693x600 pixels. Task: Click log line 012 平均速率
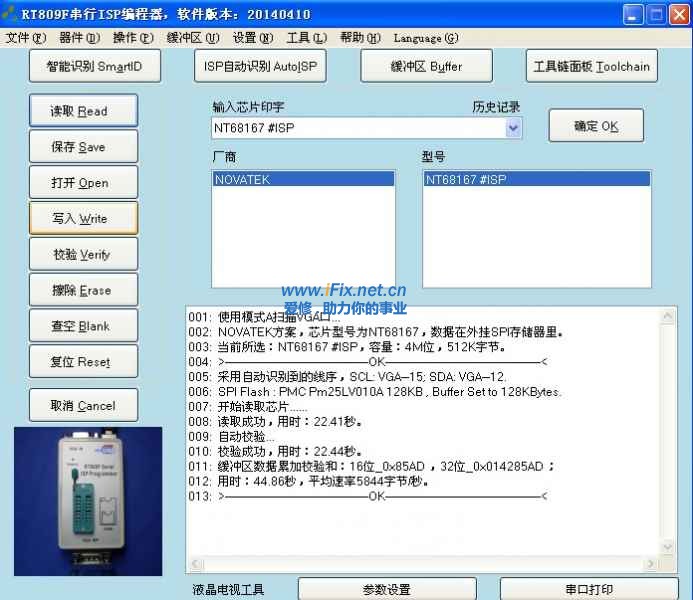[308, 482]
